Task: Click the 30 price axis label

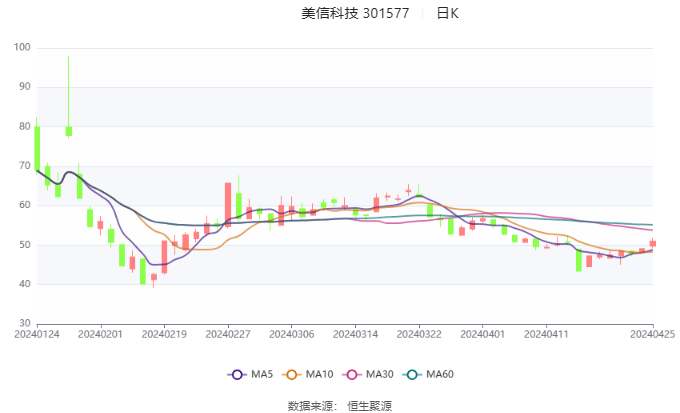Action: click(x=25, y=323)
